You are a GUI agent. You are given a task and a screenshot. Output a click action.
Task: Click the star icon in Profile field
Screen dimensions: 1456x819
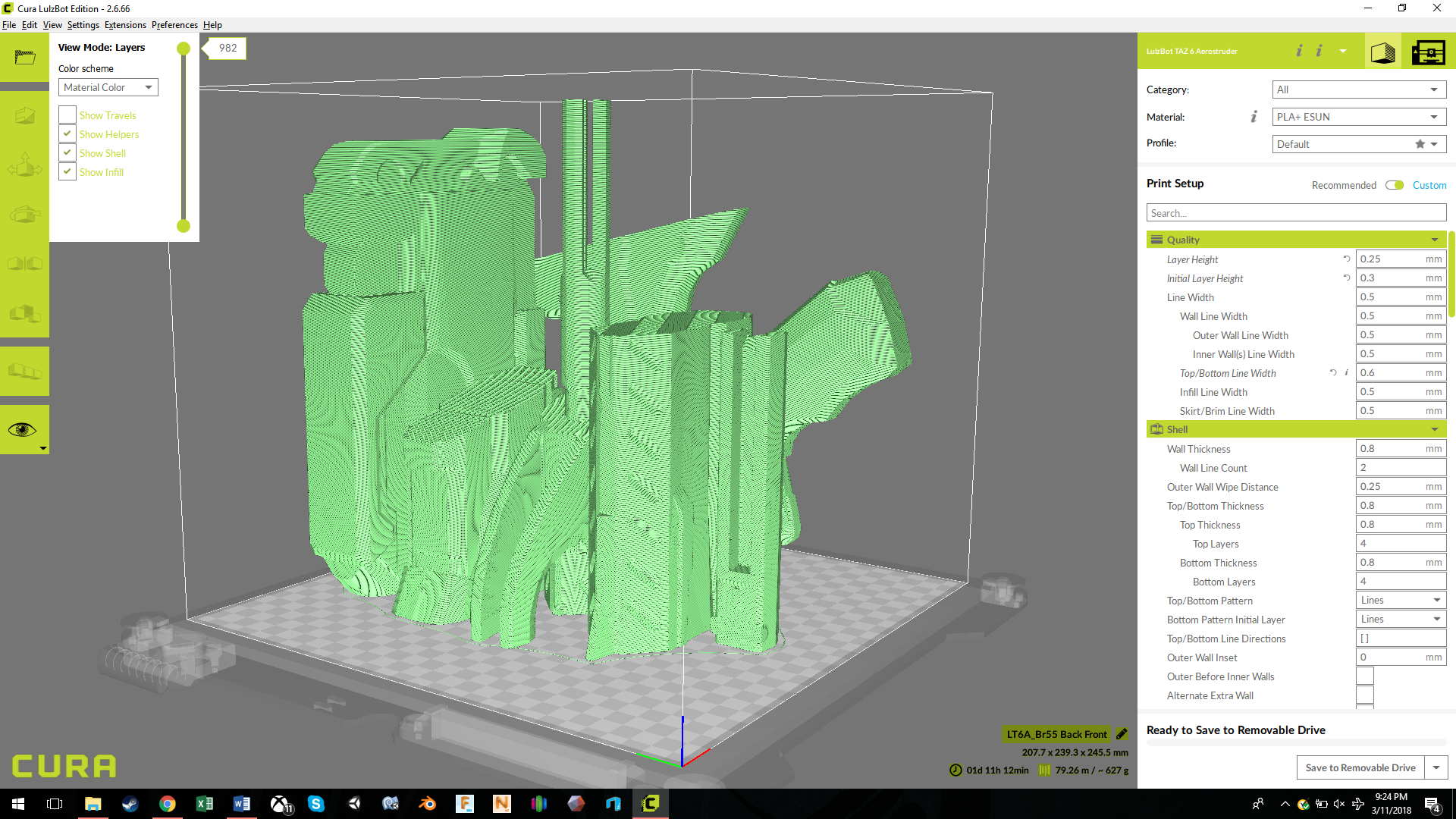pyautogui.click(x=1420, y=144)
